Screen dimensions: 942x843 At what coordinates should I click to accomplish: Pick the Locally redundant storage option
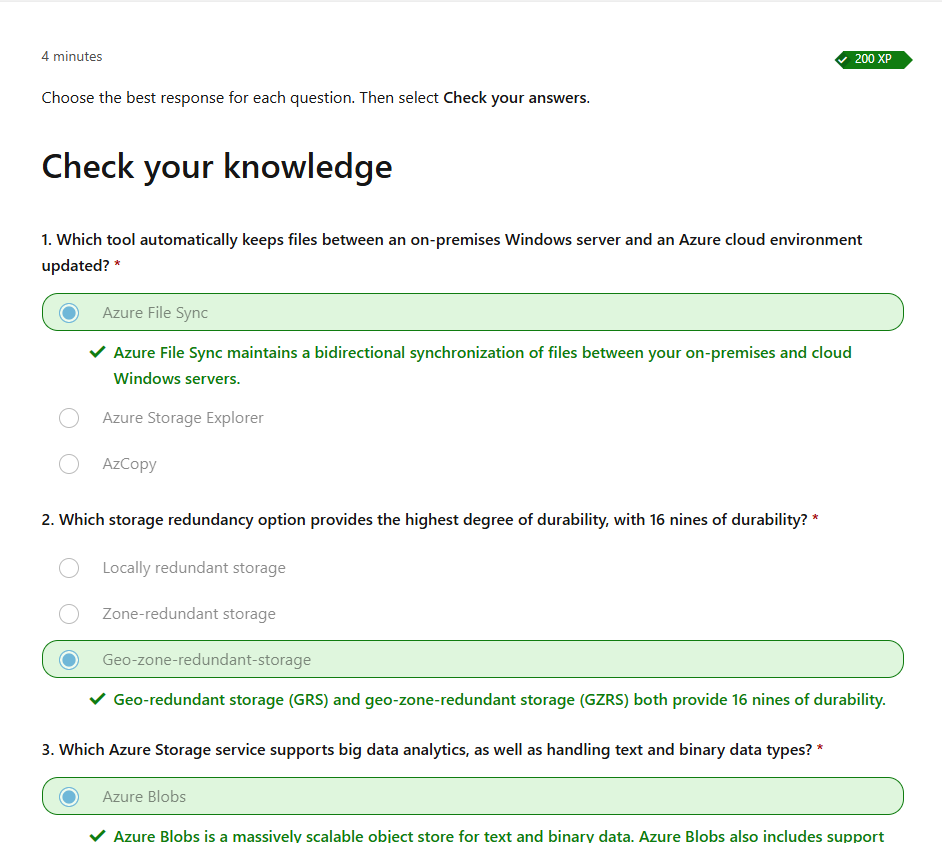(x=69, y=568)
